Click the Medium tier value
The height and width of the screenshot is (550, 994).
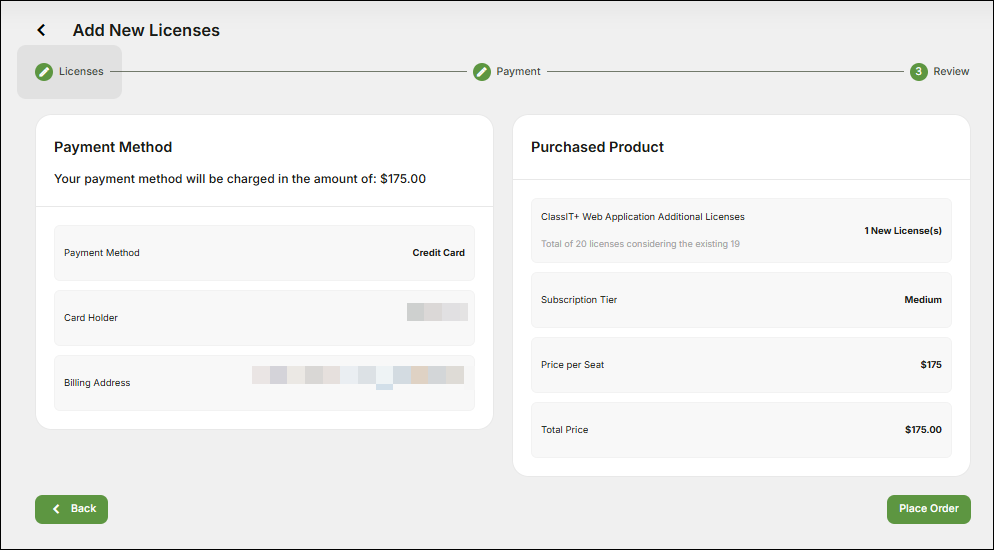[x=923, y=300]
